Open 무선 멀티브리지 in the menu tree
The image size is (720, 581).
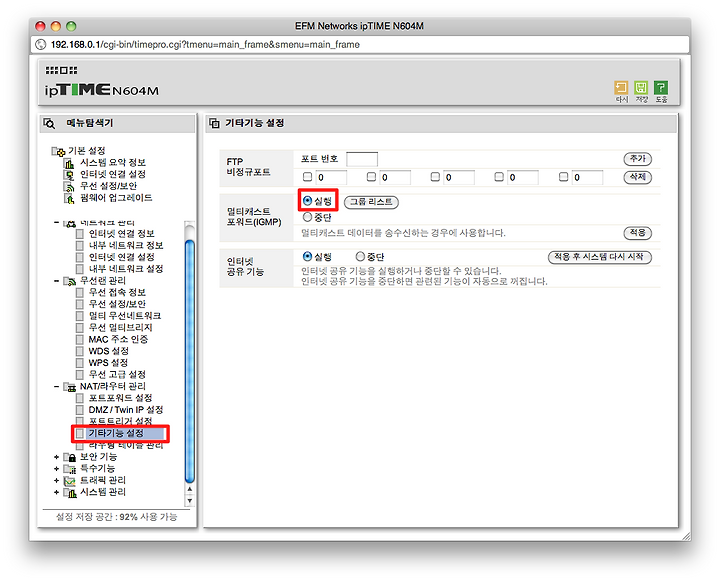(x=120, y=327)
